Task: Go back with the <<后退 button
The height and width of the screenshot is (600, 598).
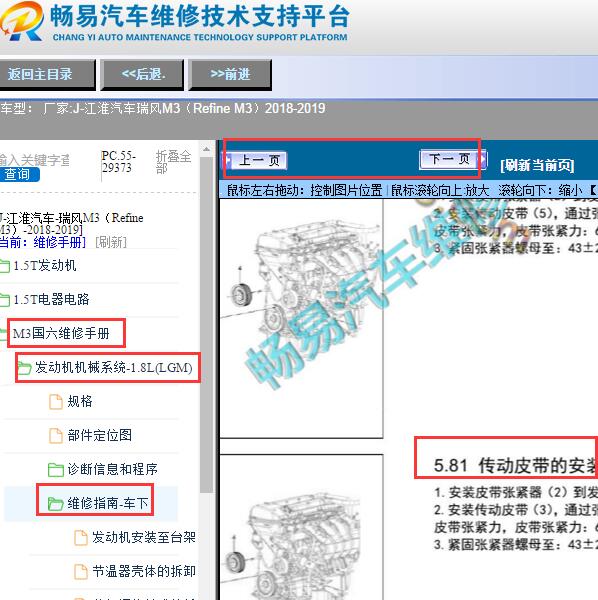Action: click(x=142, y=74)
